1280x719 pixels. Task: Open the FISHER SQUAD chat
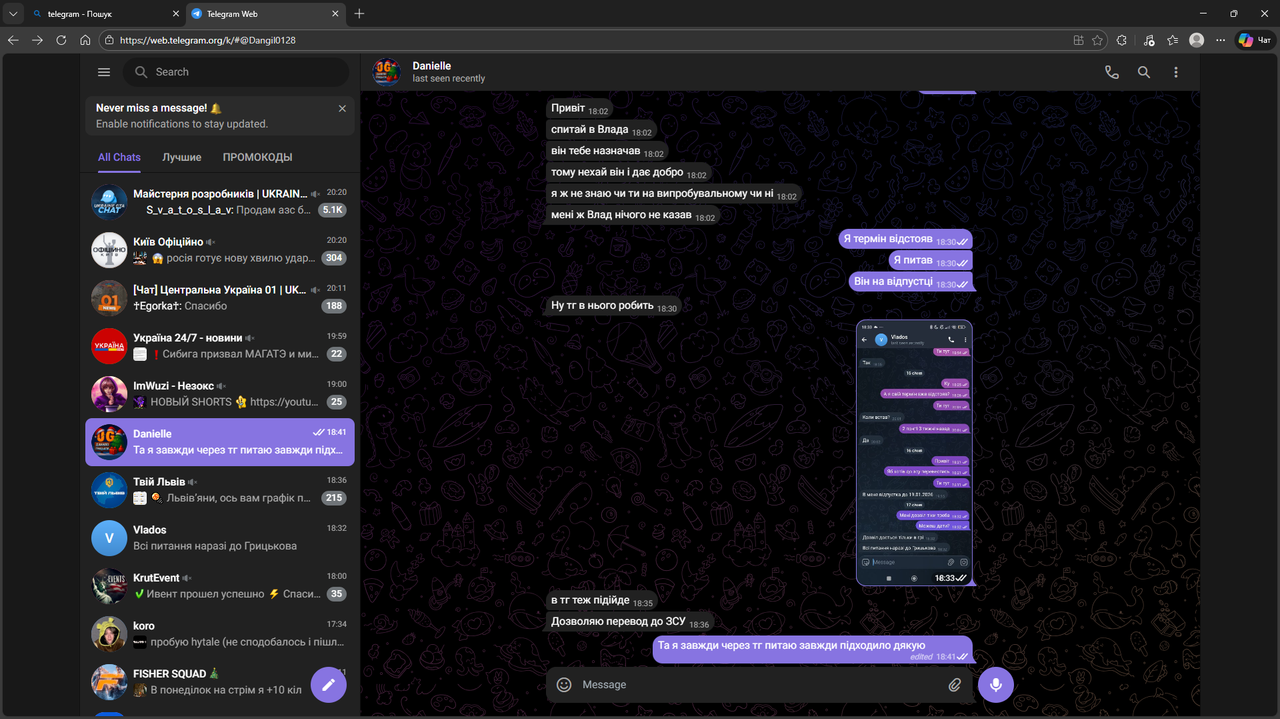[220, 681]
